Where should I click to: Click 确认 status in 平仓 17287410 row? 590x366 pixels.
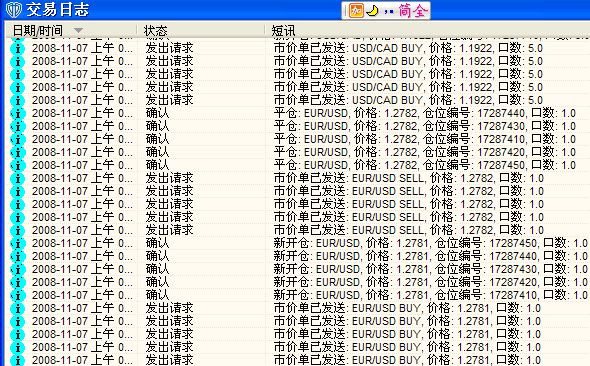157,139
